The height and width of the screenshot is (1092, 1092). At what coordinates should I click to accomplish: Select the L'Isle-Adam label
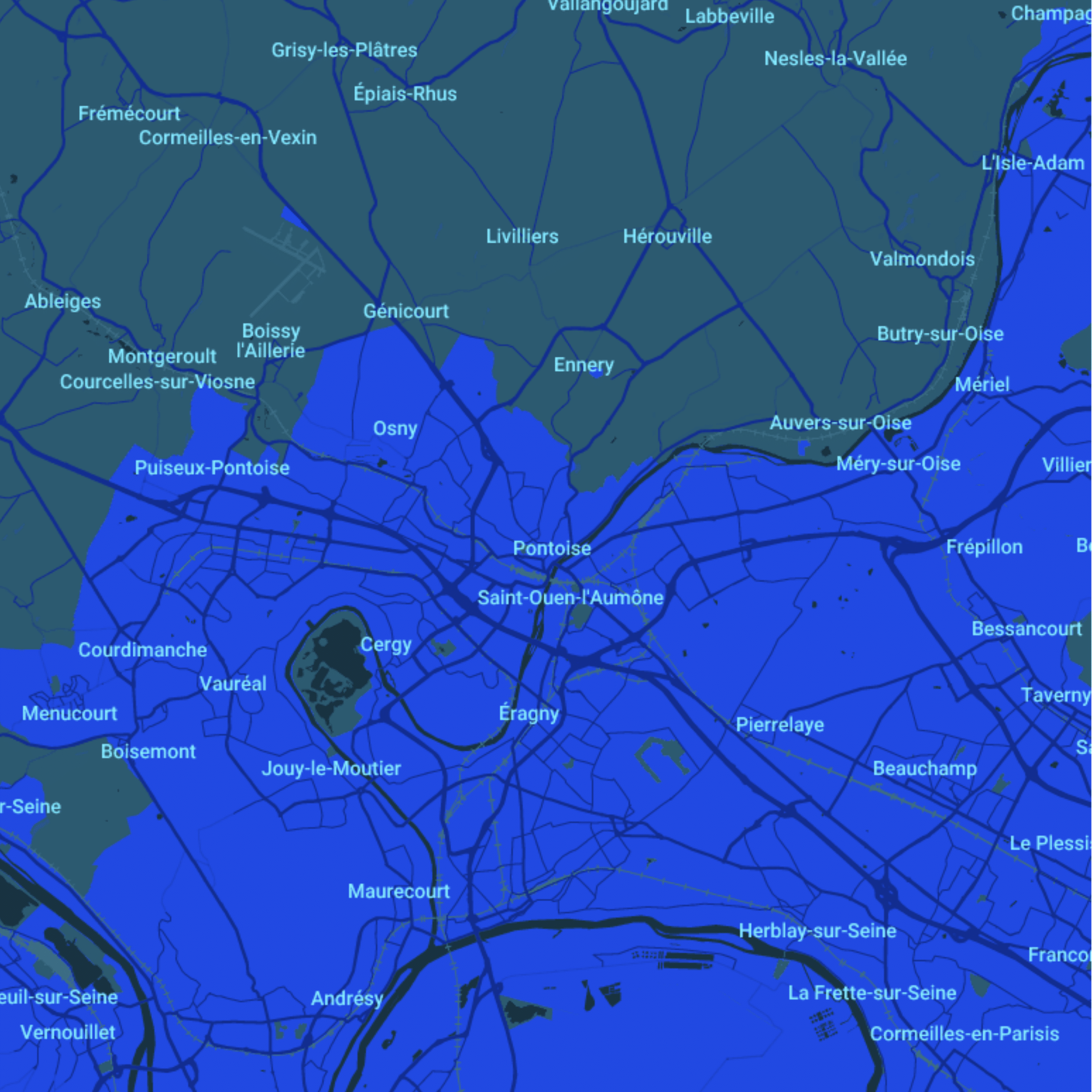click(x=1033, y=163)
